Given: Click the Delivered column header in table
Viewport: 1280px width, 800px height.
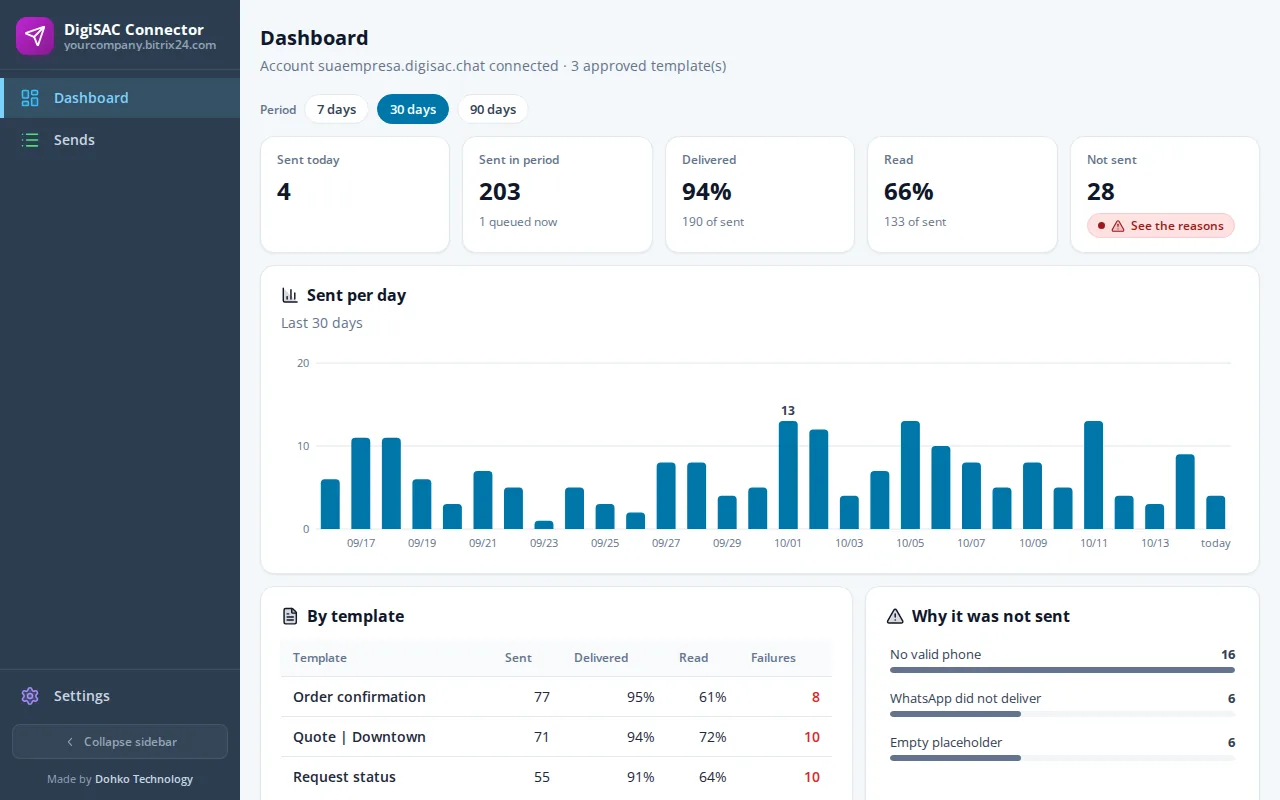Looking at the screenshot, I should 601,658.
